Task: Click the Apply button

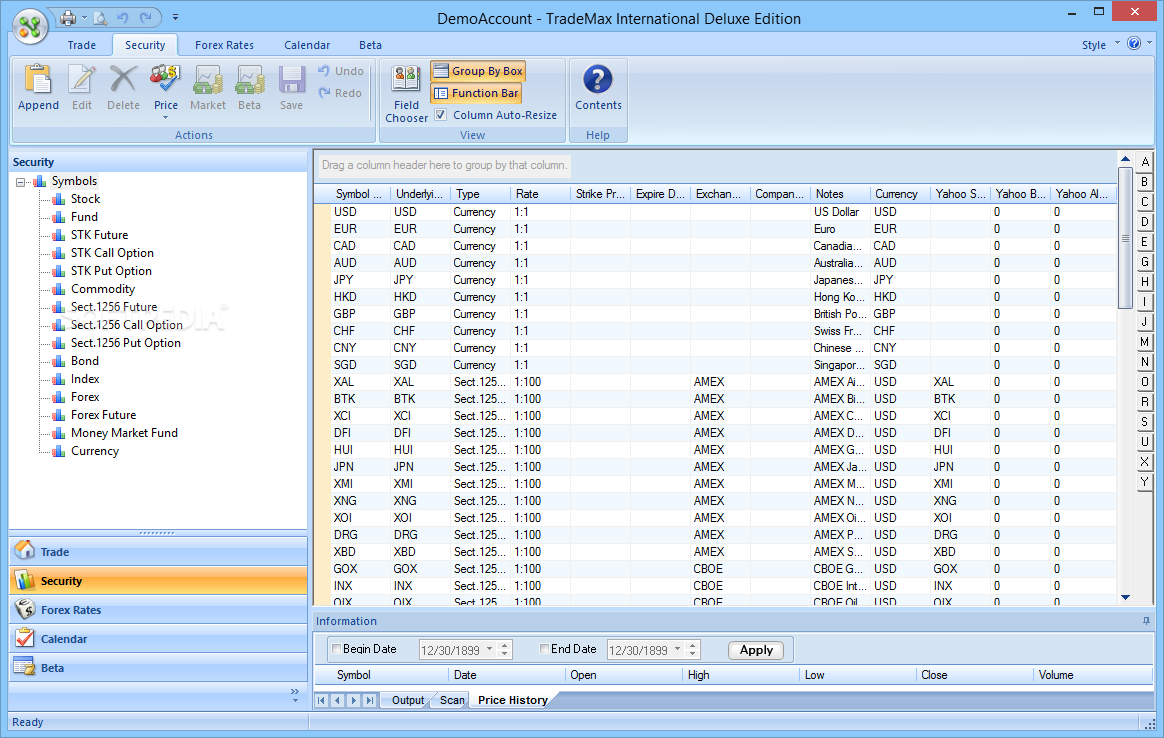Action: pos(756,650)
